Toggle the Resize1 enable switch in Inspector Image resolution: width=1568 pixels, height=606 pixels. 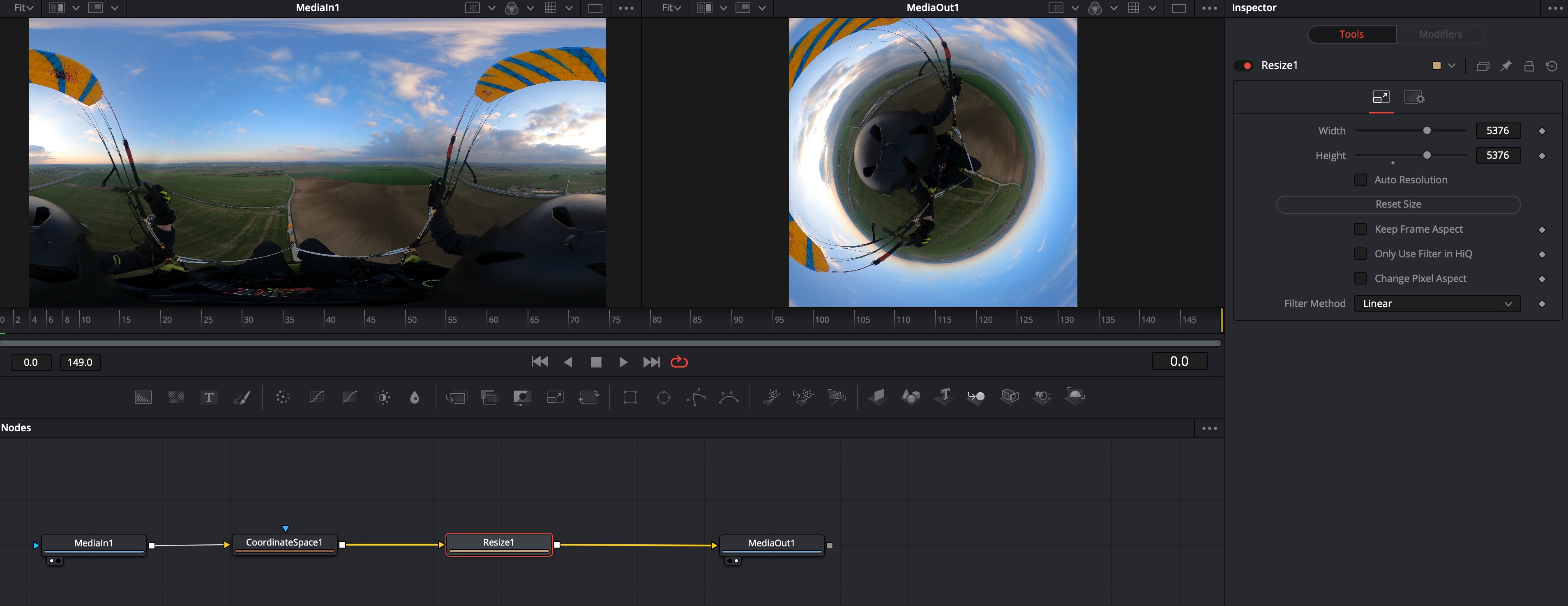point(1243,66)
